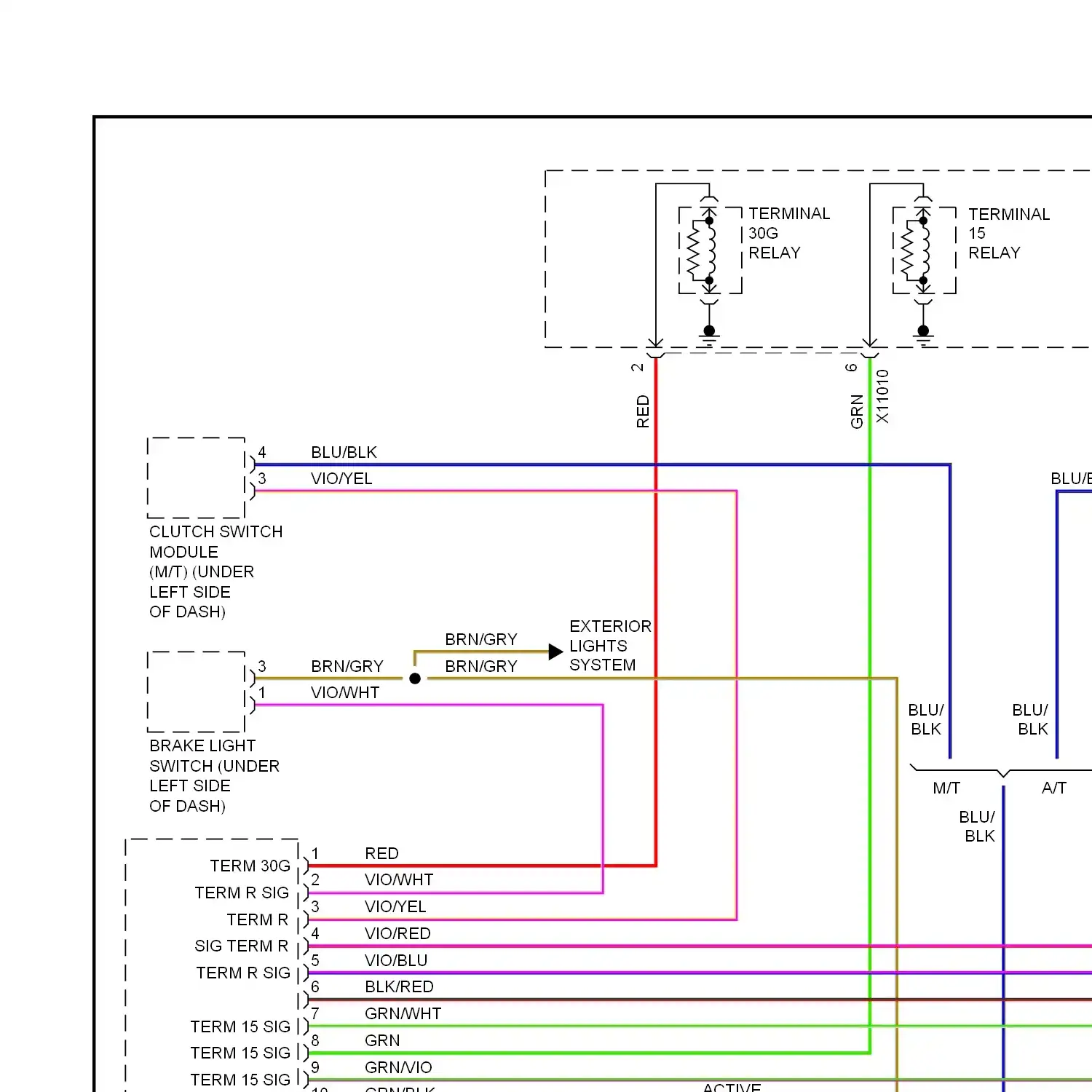Select the "GRN" wire label at connector pin 8
This screenshot has width=1092, height=1092.
(x=382, y=1040)
